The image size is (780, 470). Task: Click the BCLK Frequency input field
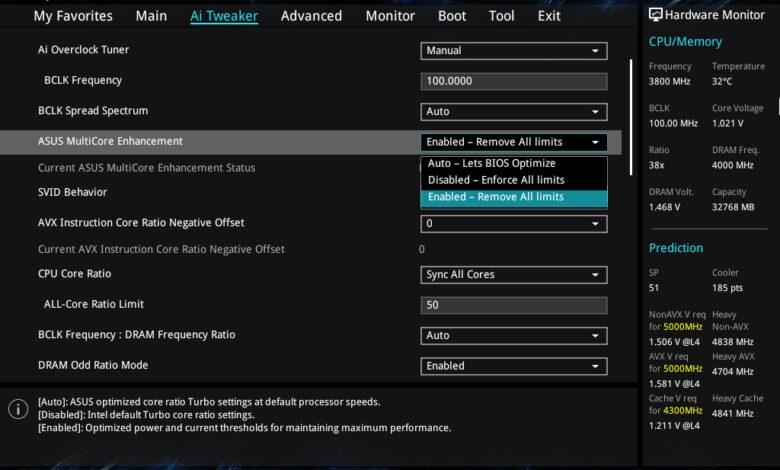coord(514,81)
